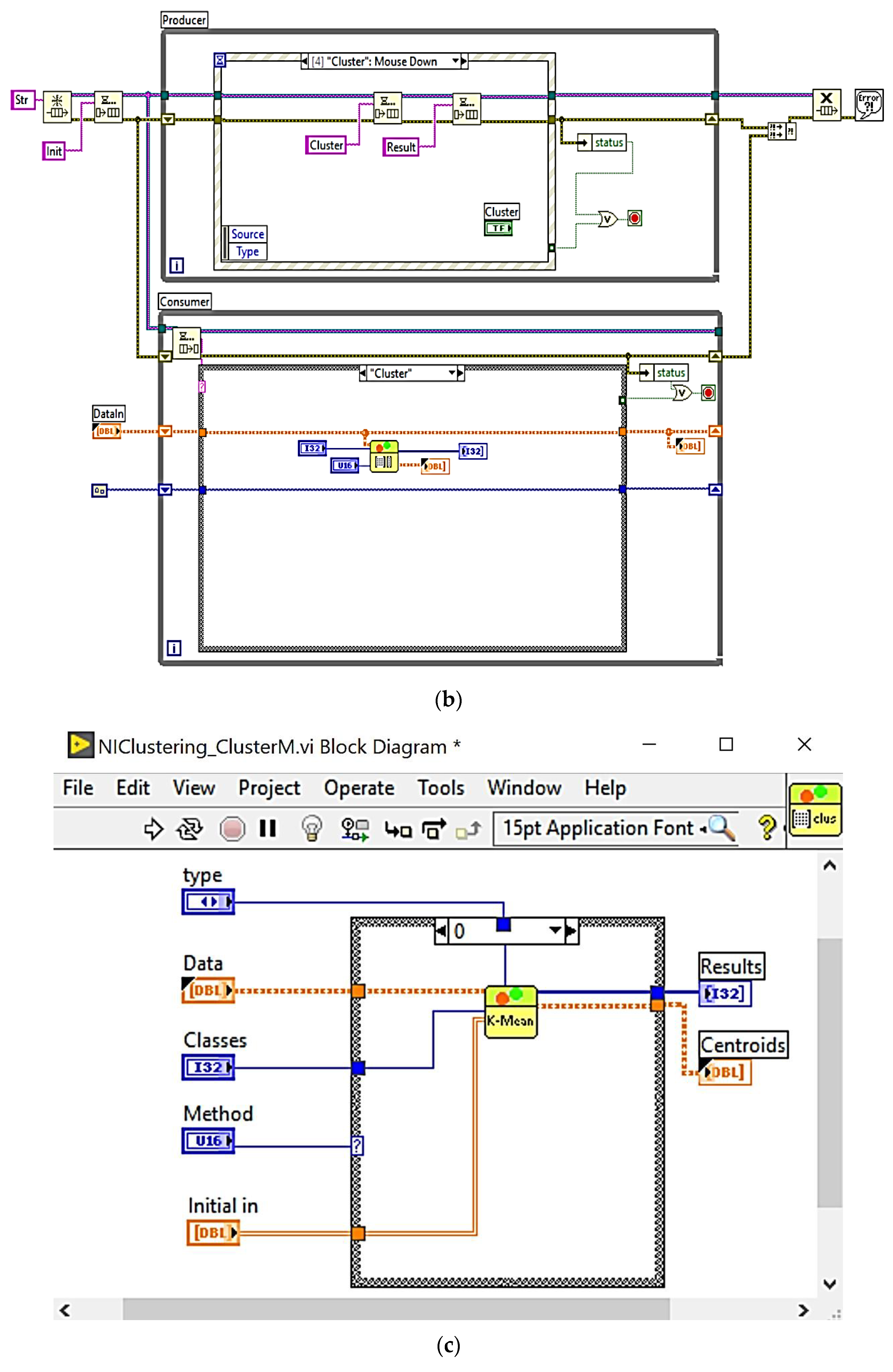This screenshot has width=893, height=1372.
Task: Open the "Cluster" case selector dropdown
Action: point(452,373)
